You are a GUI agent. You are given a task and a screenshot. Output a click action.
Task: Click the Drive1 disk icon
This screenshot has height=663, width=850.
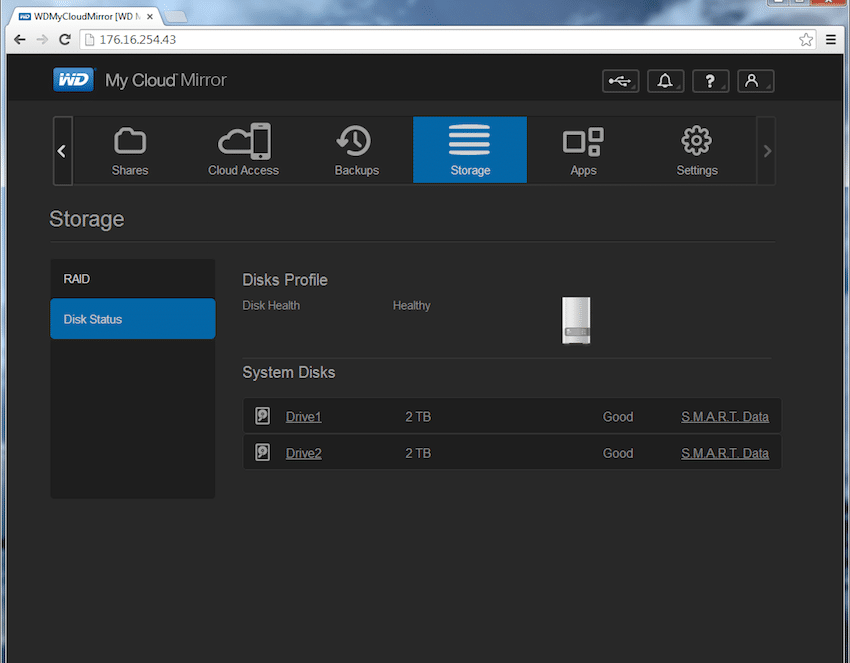click(262, 416)
